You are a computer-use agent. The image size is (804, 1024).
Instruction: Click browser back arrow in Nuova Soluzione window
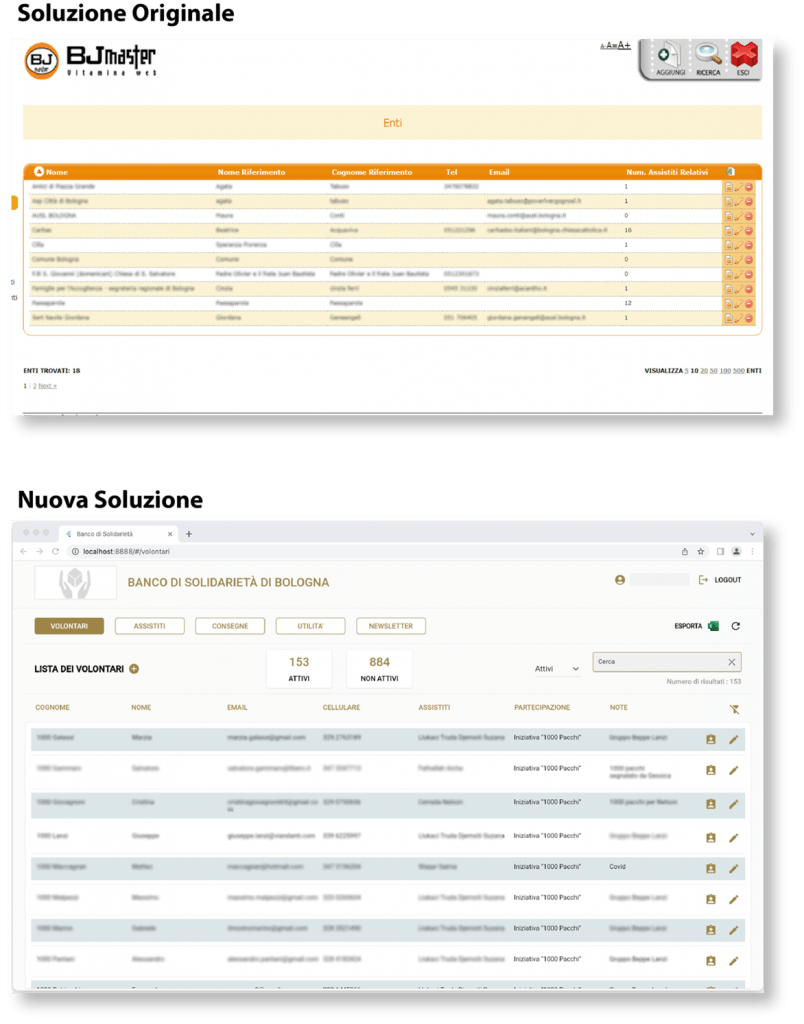click(24, 551)
